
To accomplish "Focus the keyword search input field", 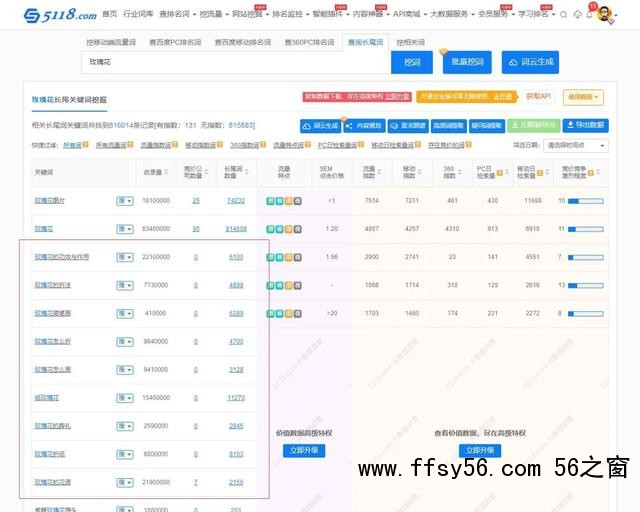I will click(236, 62).
